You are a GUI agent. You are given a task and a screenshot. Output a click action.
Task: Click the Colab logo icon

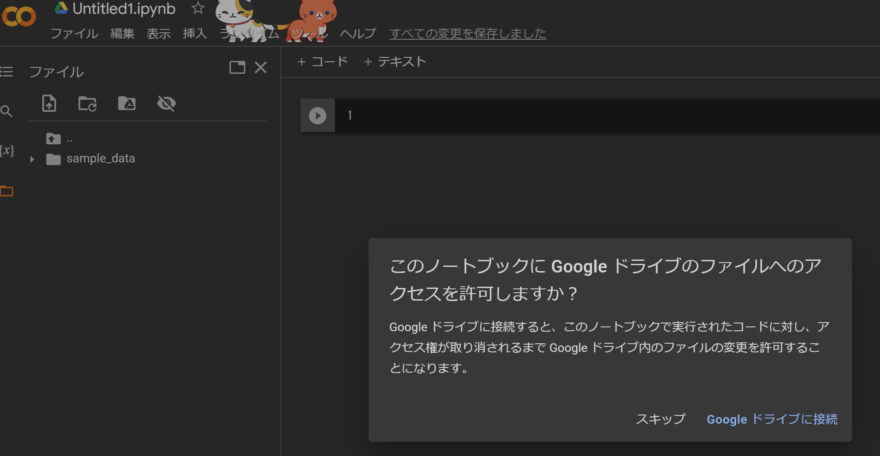(19, 16)
